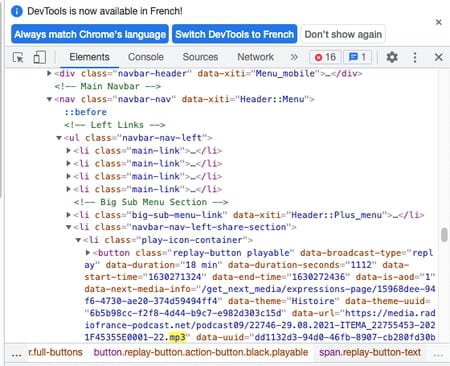Click the DOM tree vertical scrollbar thumb
The height and width of the screenshot is (366, 450).
click(444, 235)
